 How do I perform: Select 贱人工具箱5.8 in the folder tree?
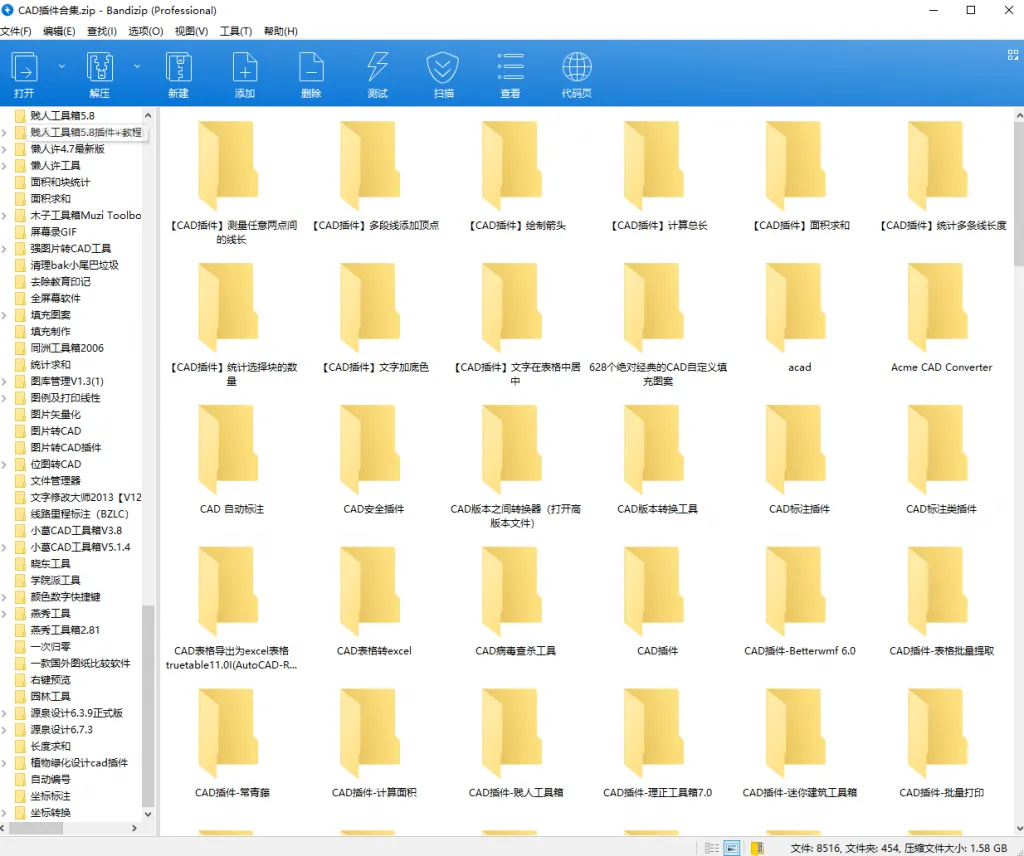(x=62, y=116)
